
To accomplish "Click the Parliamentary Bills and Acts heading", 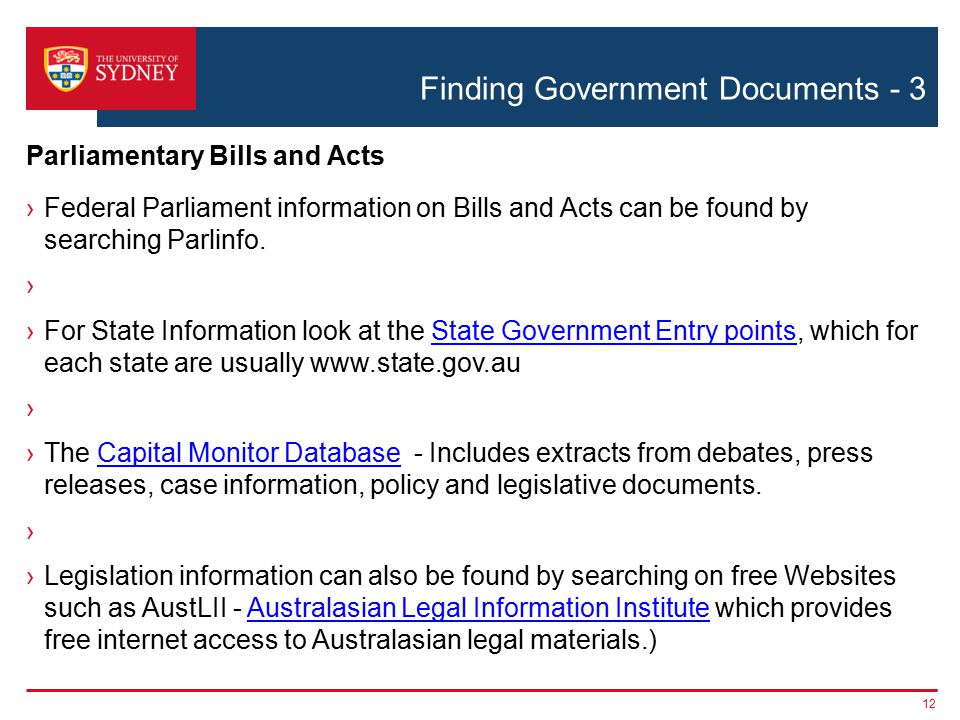I will click(205, 156).
